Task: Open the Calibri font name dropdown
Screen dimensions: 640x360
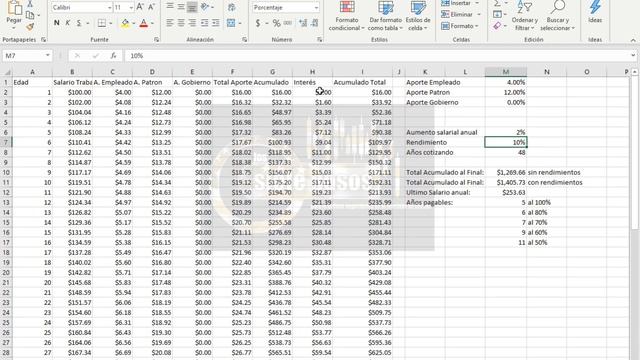Action: pyautogui.click(x=110, y=7)
